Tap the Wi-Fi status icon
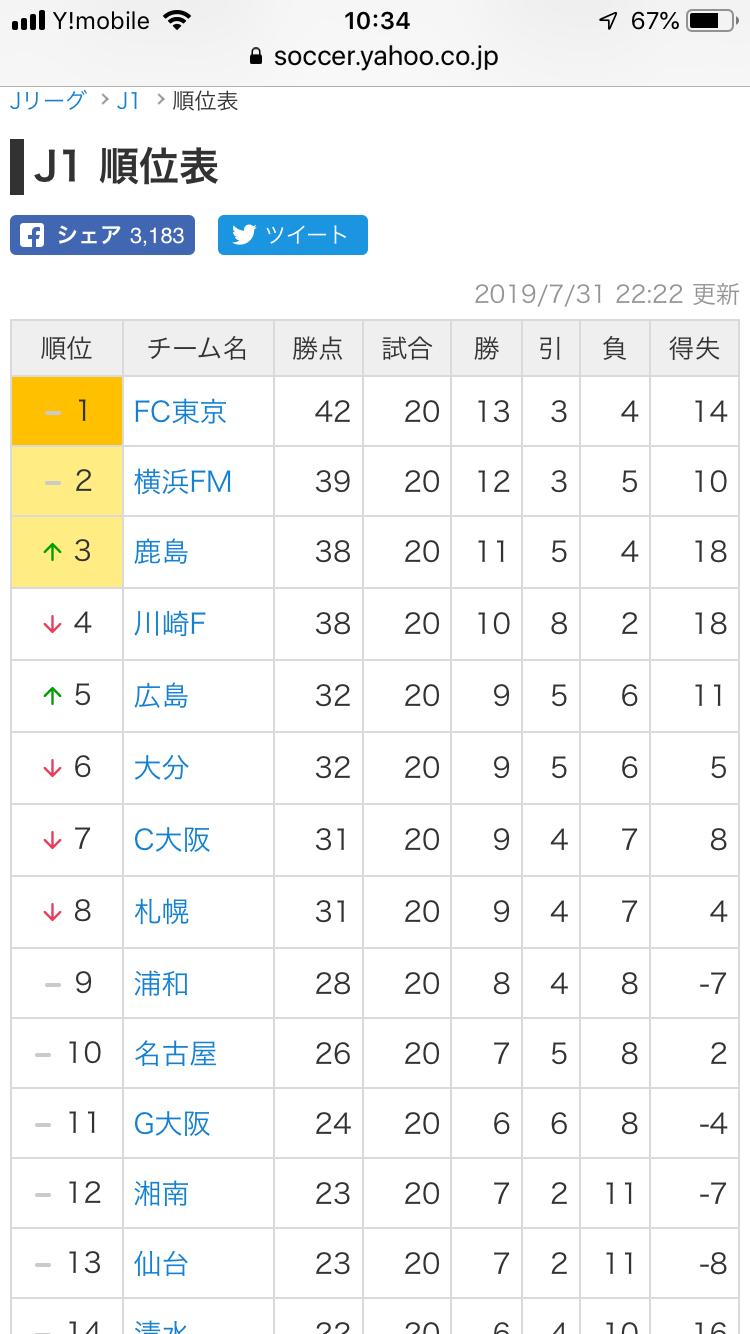Viewport: 750px width, 1334px height. pos(177,20)
